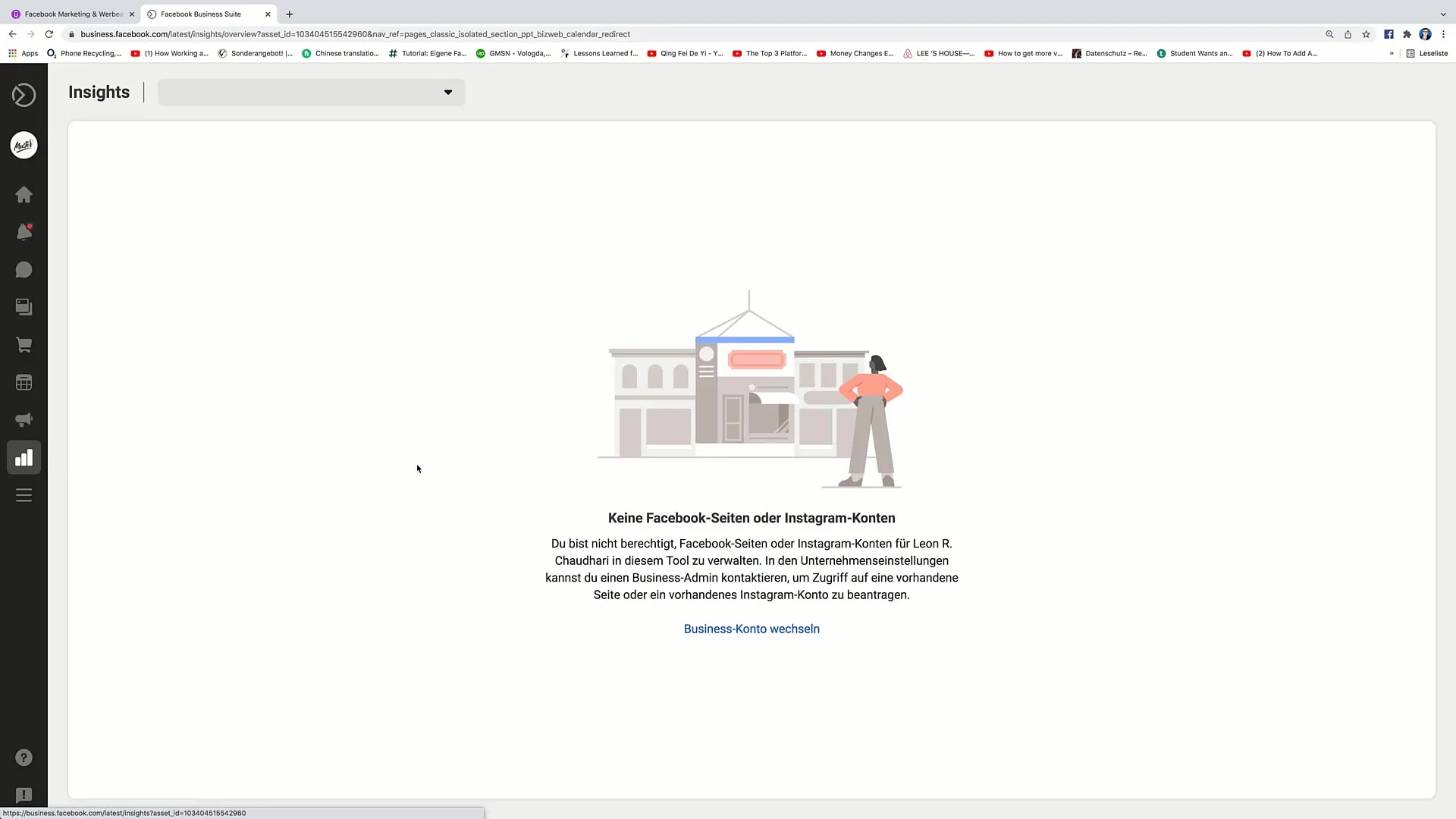Open the Catalog or inventory icon

(23, 382)
